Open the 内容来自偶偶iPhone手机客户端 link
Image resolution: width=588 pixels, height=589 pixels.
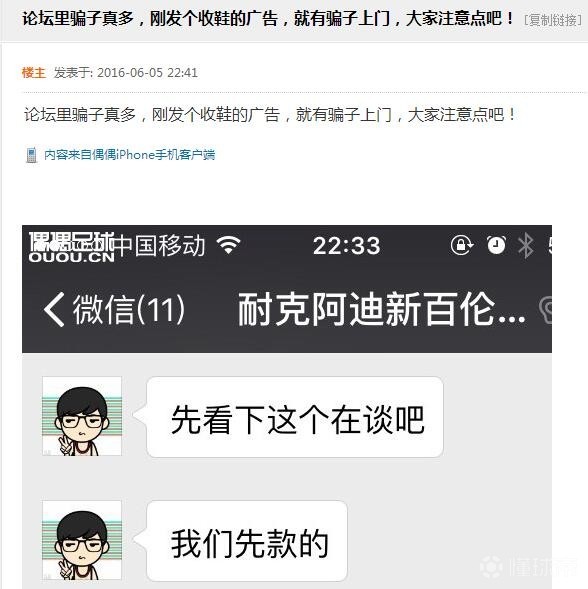130,154
